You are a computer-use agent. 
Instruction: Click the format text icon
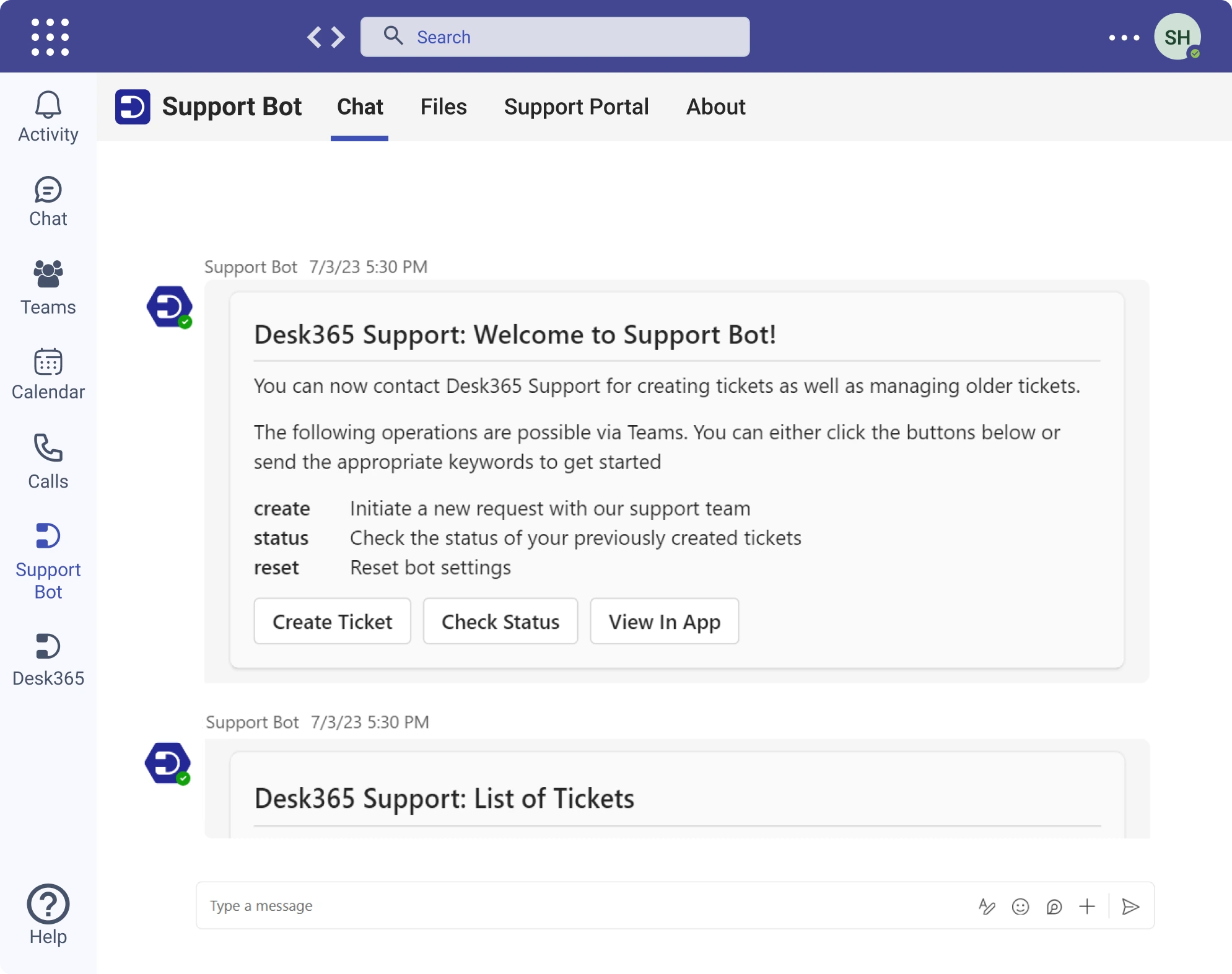coord(987,906)
